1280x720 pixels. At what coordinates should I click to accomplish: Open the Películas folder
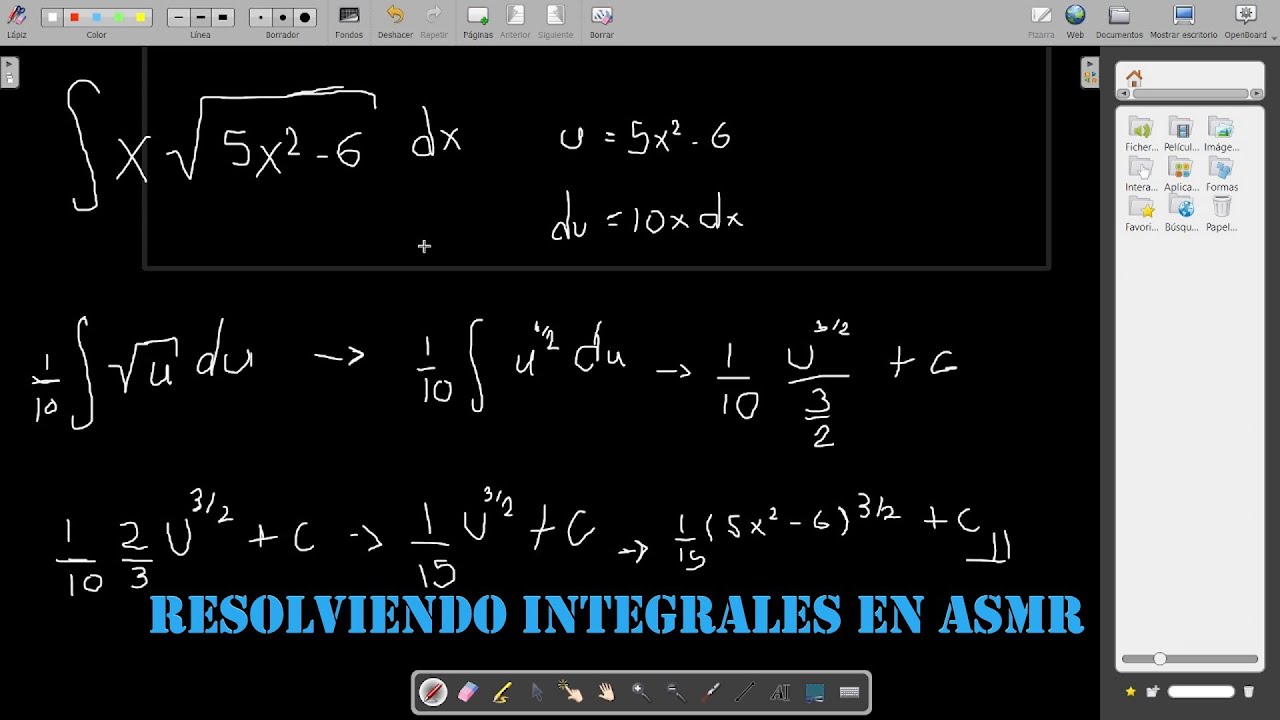click(x=1181, y=134)
